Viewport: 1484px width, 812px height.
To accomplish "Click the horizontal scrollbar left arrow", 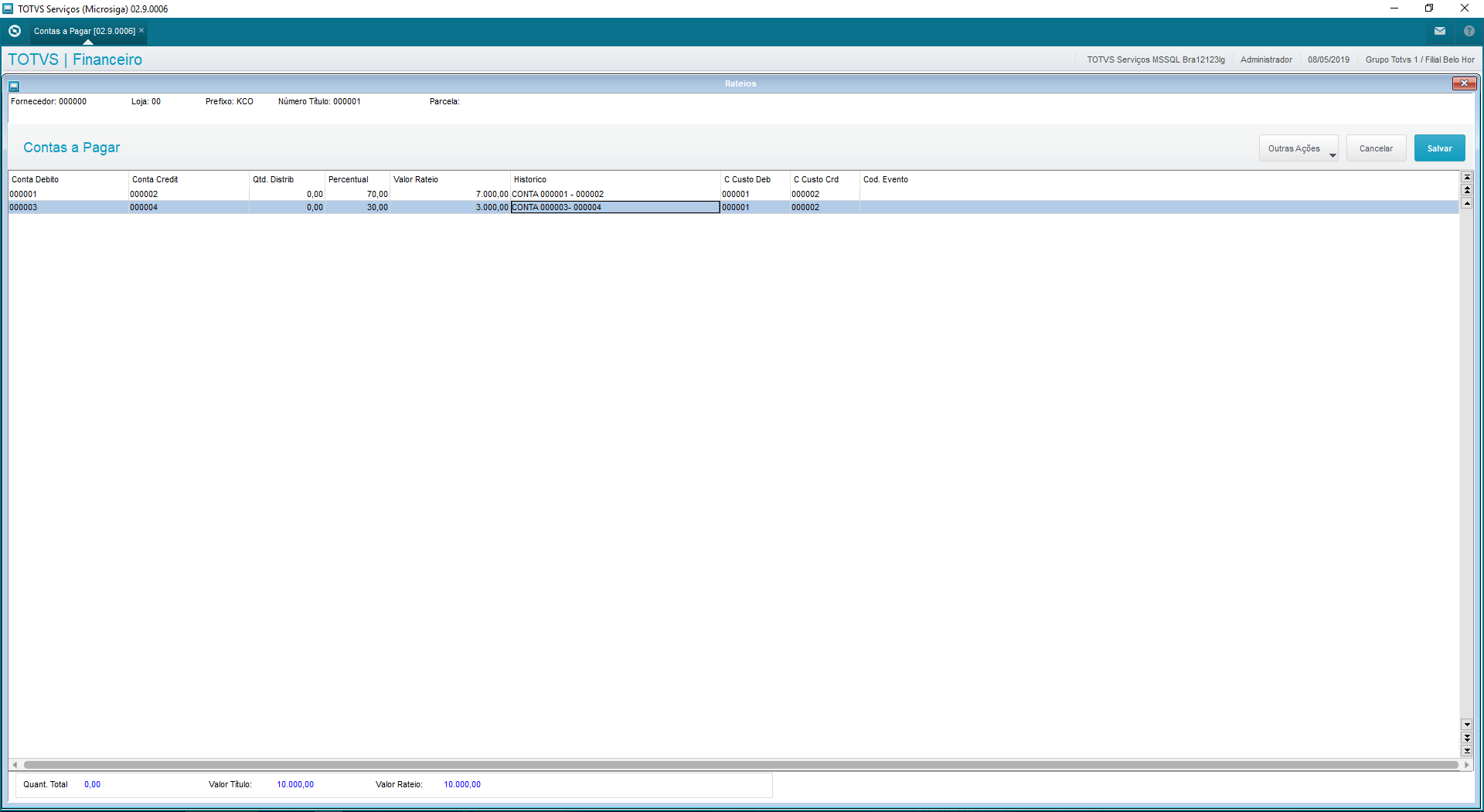I will click(15, 765).
